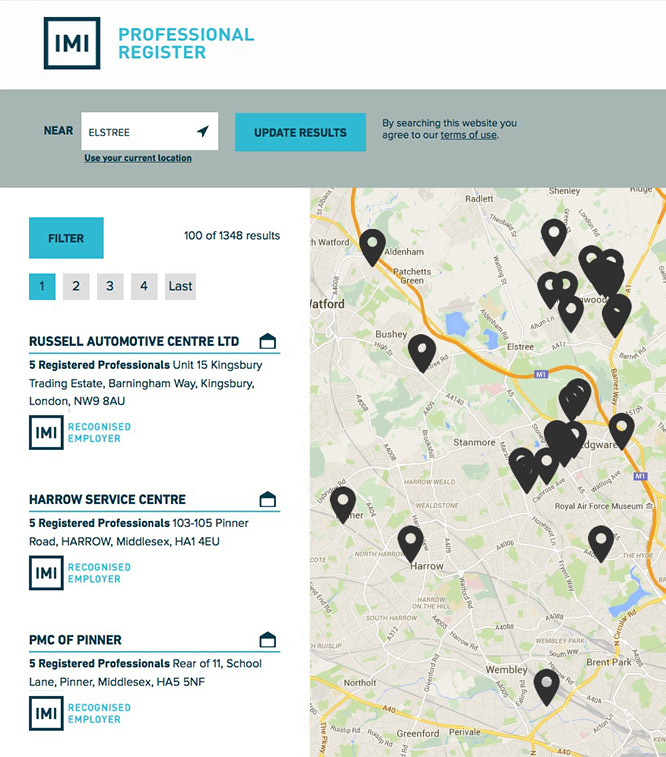Click the 103-105 Pinner Road address text
Screen dimensions: 666x757
coord(139,532)
